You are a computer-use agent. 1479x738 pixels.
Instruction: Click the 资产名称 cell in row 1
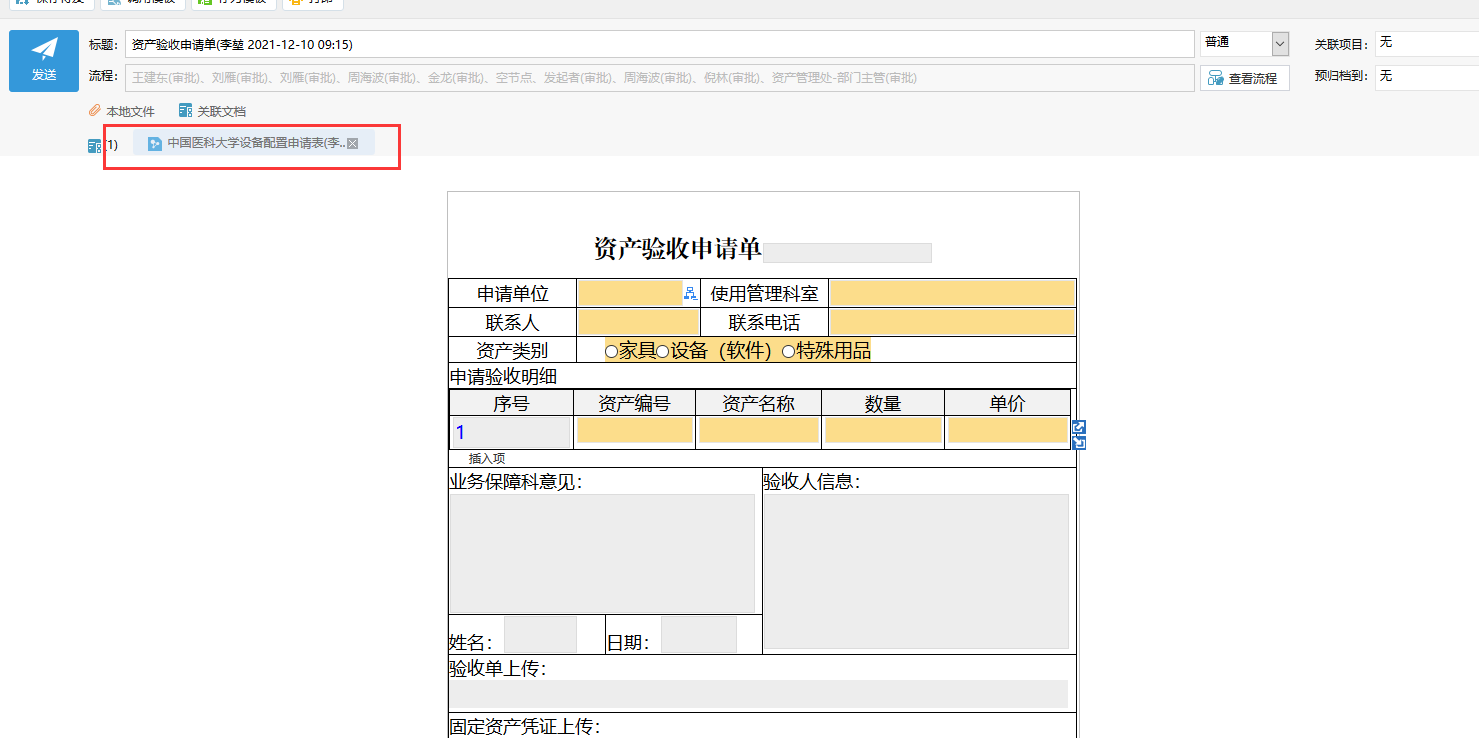[758, 430]
